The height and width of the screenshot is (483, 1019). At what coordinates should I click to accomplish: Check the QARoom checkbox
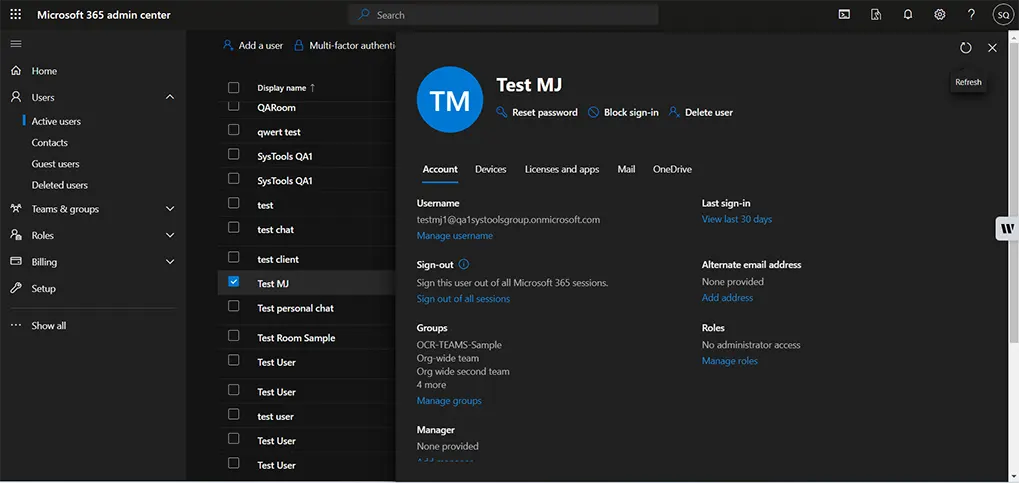[234, 106]
